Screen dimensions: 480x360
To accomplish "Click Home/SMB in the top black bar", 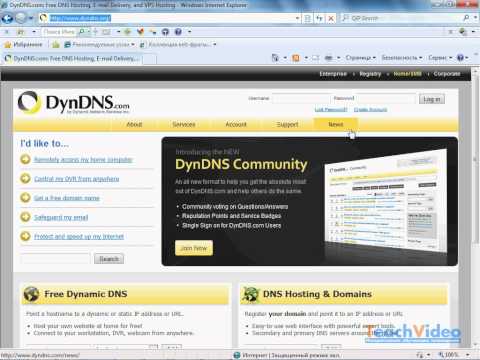I will 407,74.
